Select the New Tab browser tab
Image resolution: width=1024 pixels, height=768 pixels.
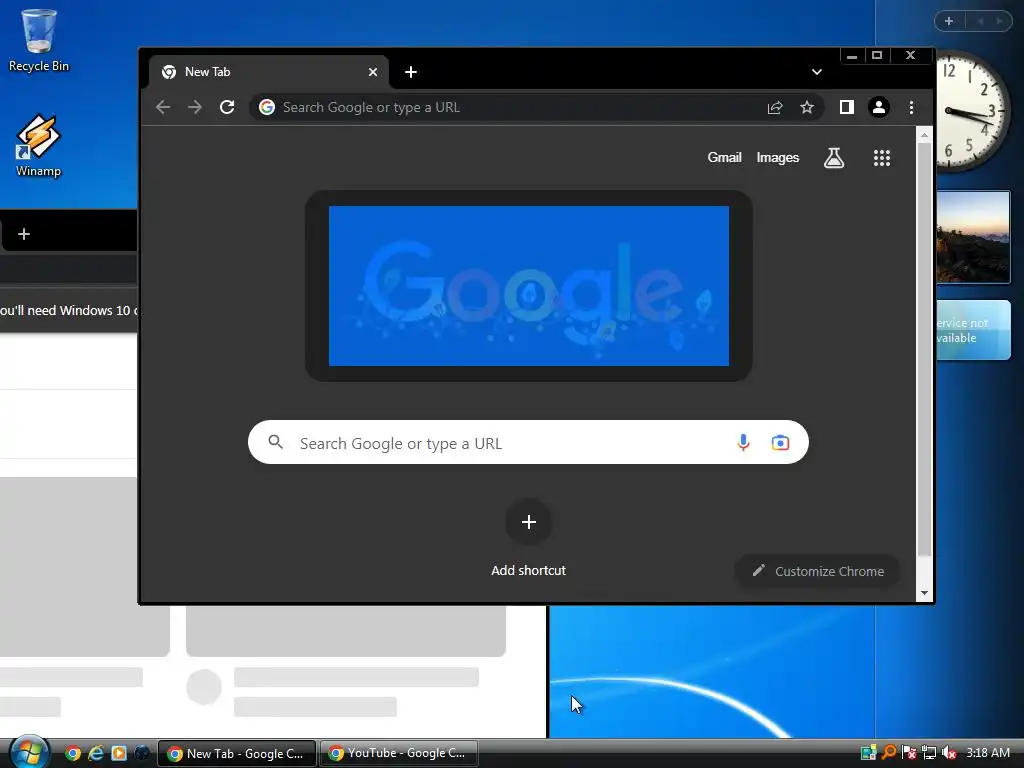click(x=269, y=72)
